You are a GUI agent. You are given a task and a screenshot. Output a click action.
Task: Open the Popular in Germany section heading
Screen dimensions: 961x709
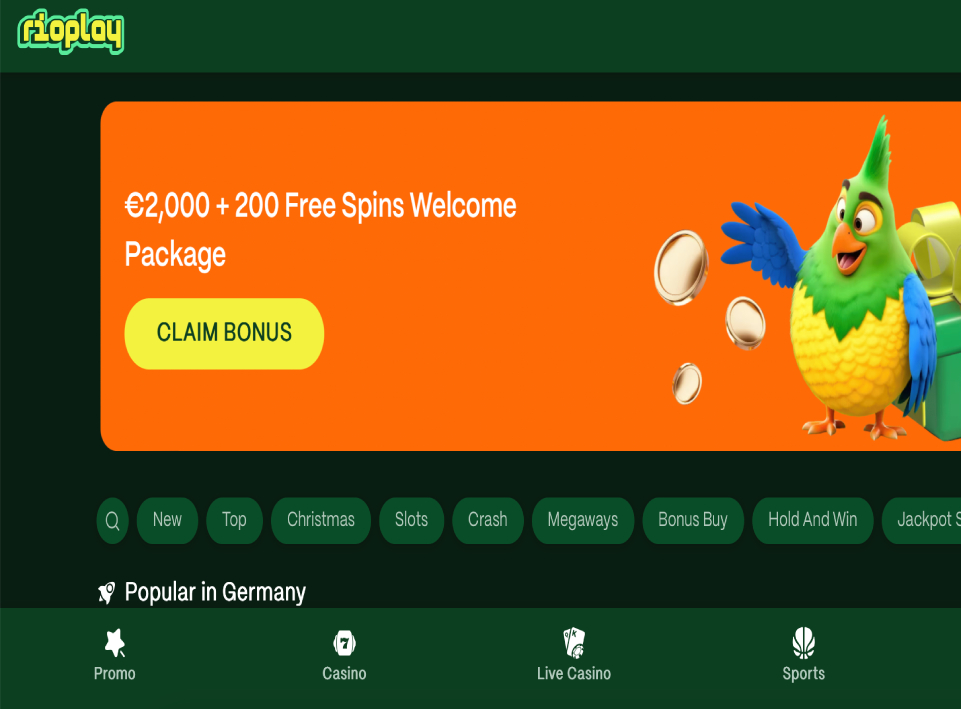[215, 593]
